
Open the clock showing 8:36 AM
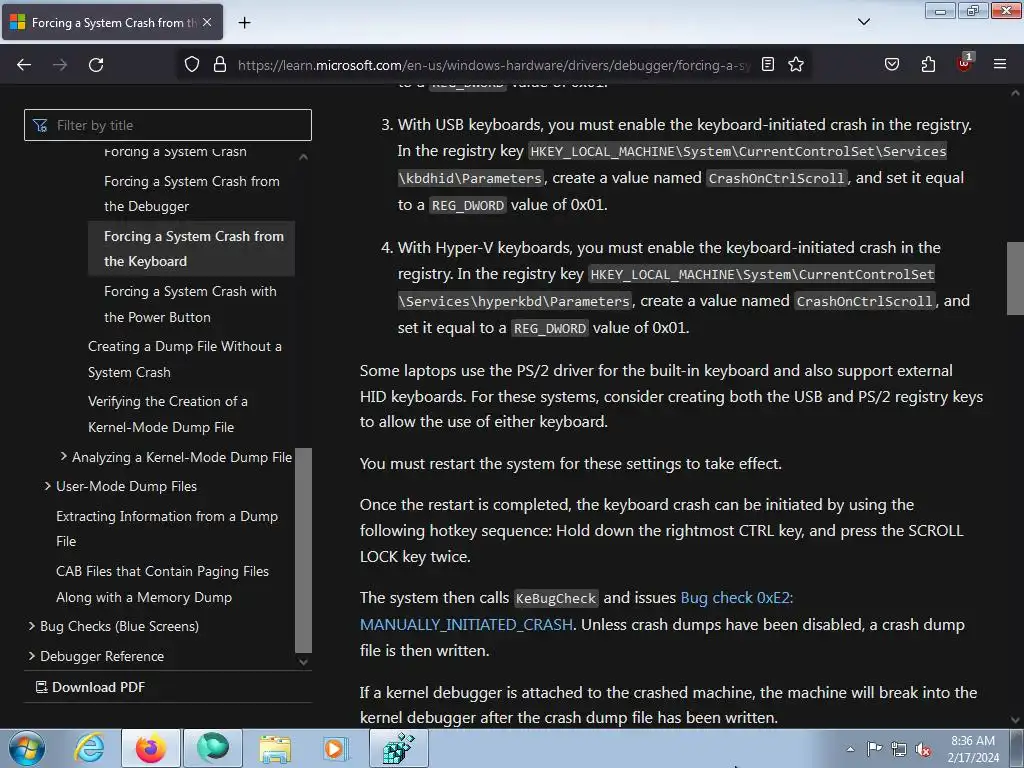pyautogui.click(x=973, y=749)
